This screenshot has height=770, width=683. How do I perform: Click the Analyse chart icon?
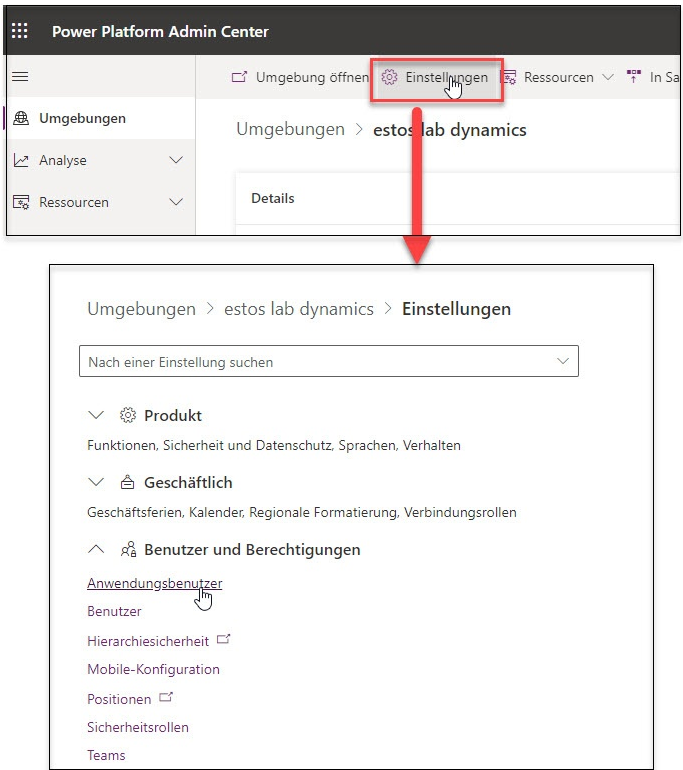click(x=21, y=160)
